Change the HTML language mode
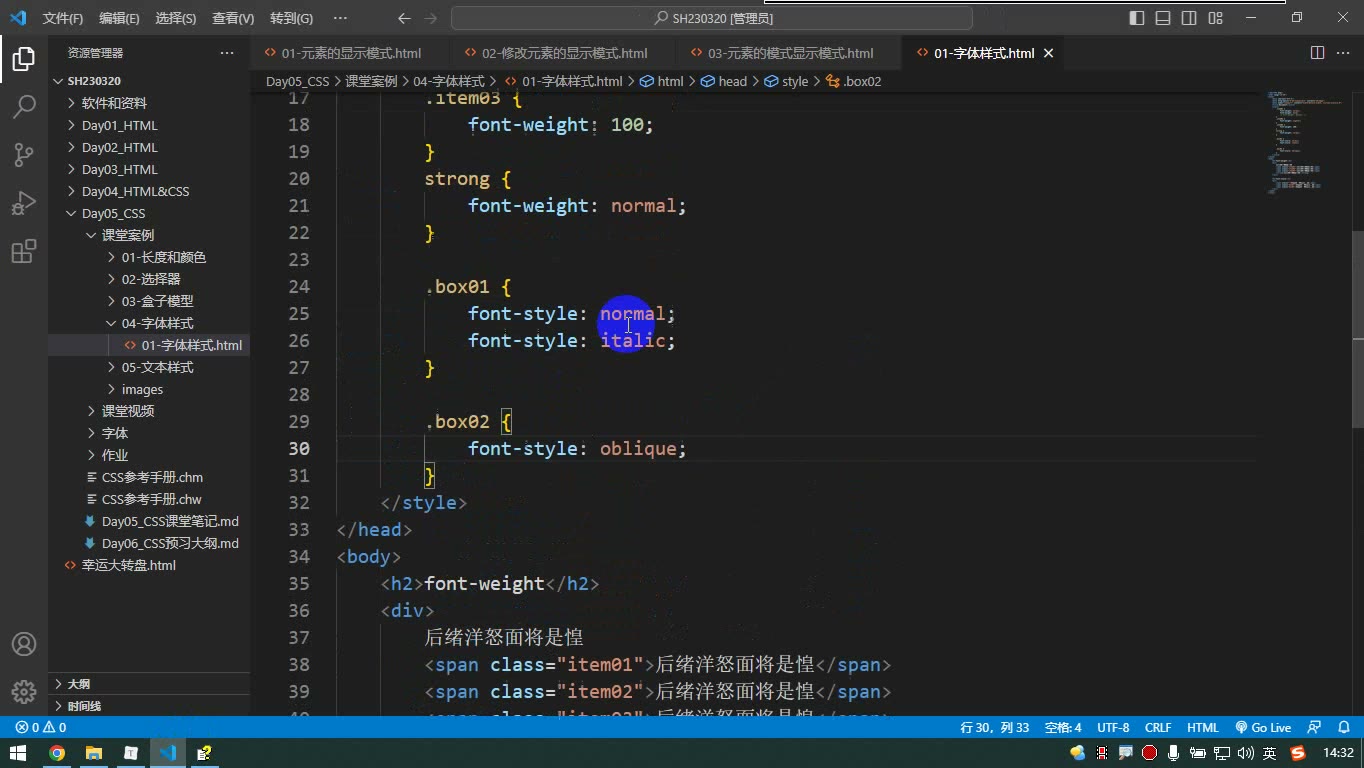 pyautogui.click(x=1203, y=728)
